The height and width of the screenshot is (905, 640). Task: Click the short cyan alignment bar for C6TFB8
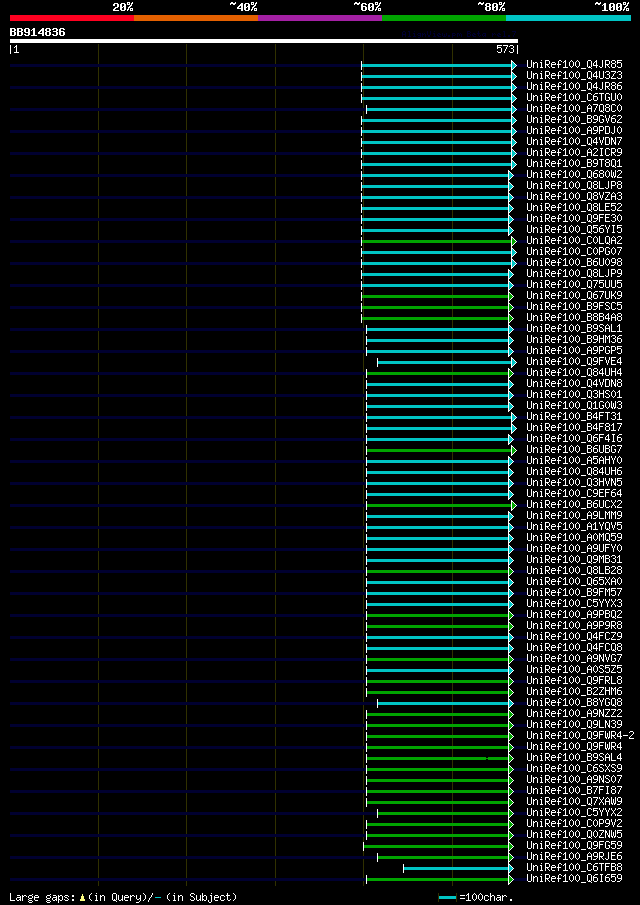(x=457, y=868)
